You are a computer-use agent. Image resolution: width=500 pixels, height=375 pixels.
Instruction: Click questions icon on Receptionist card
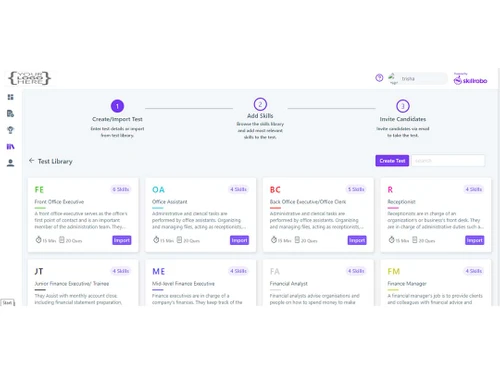[415, 240]
